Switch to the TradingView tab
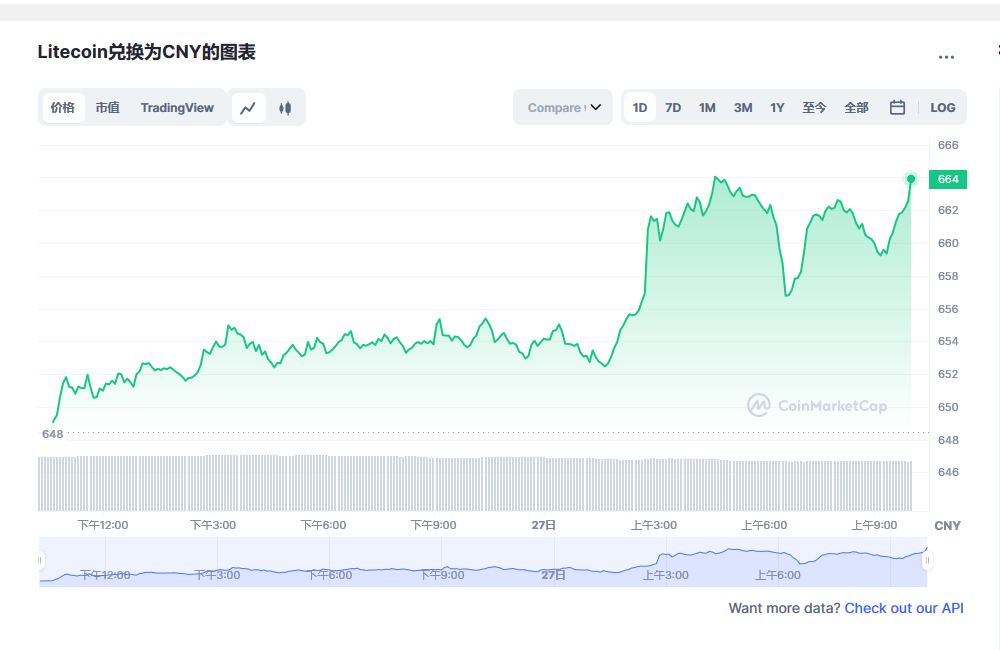This screenshot has width=1000, height=650. 177,108
